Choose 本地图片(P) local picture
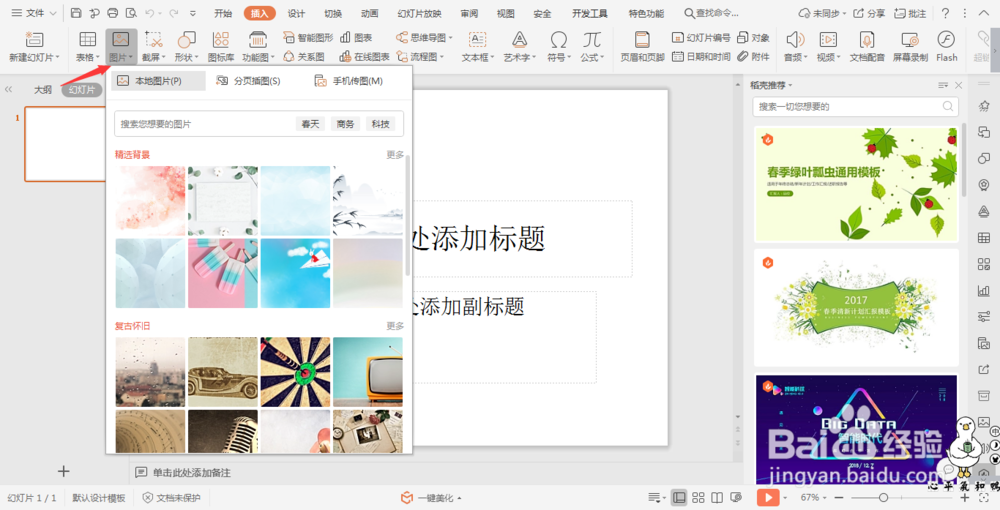Screen dimensions: 1000x510 [x=158, y=81]
